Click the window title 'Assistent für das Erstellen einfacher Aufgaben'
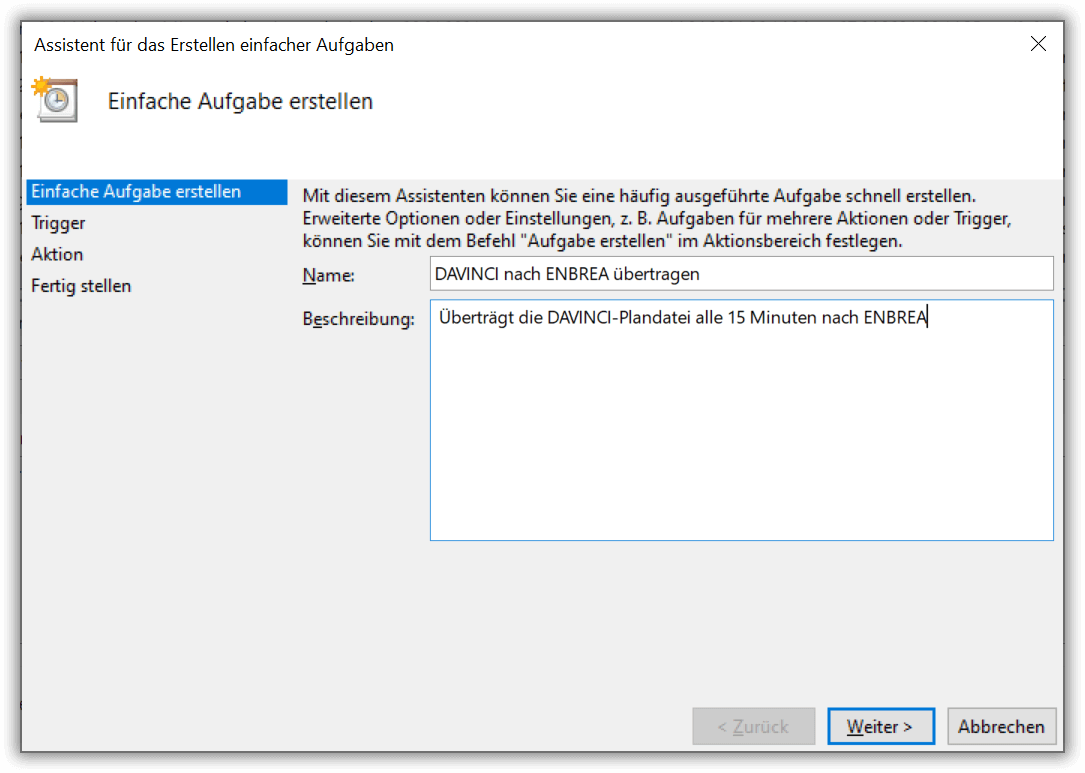This screenshot has width=1085, height=773. 214,45
